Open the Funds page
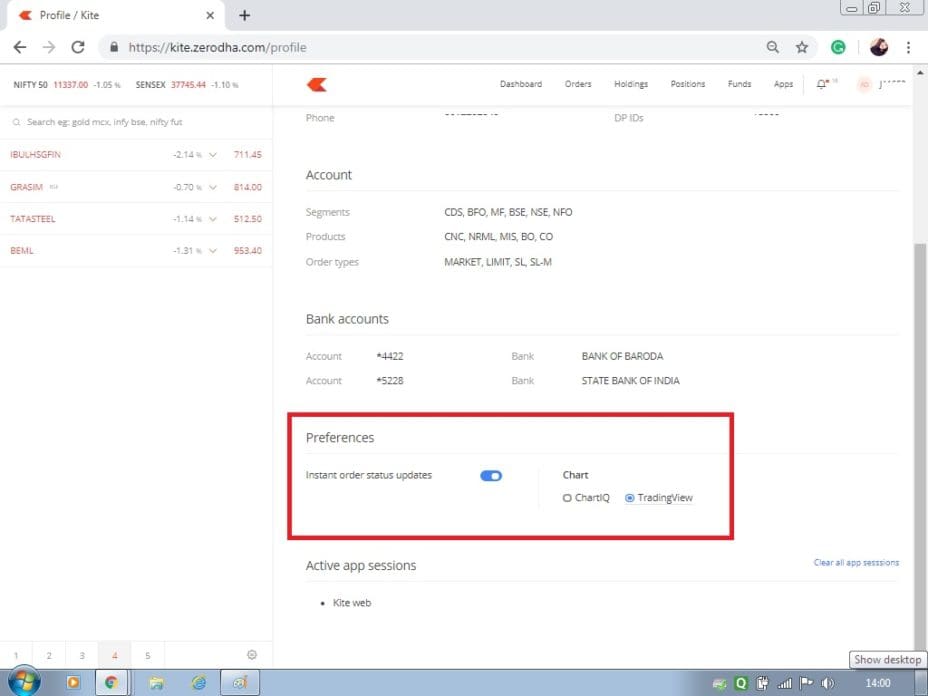Image resolution: width=928 pixels, height=696 pixels. (x=739, y=84)
